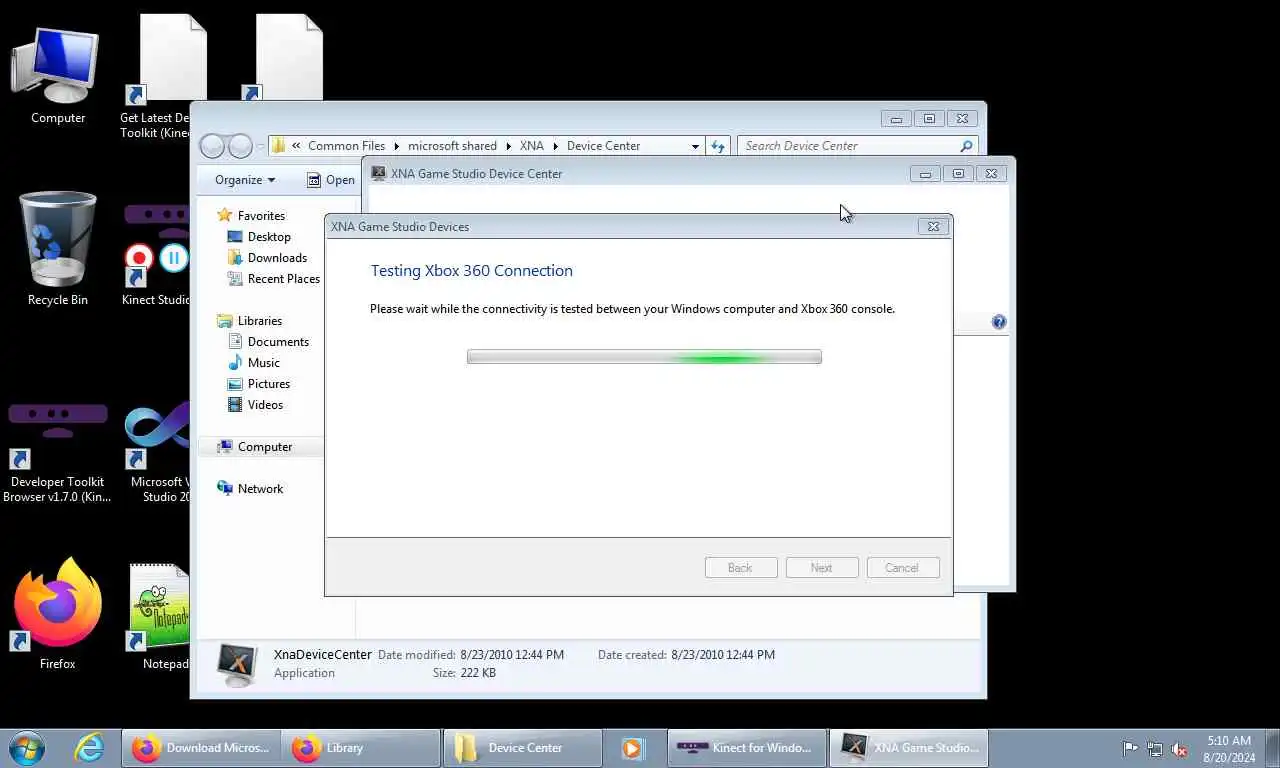The image size is (1280, 768).
Task: Click Cancel in XNA Game Studio Devices
Action: (901, 567)
